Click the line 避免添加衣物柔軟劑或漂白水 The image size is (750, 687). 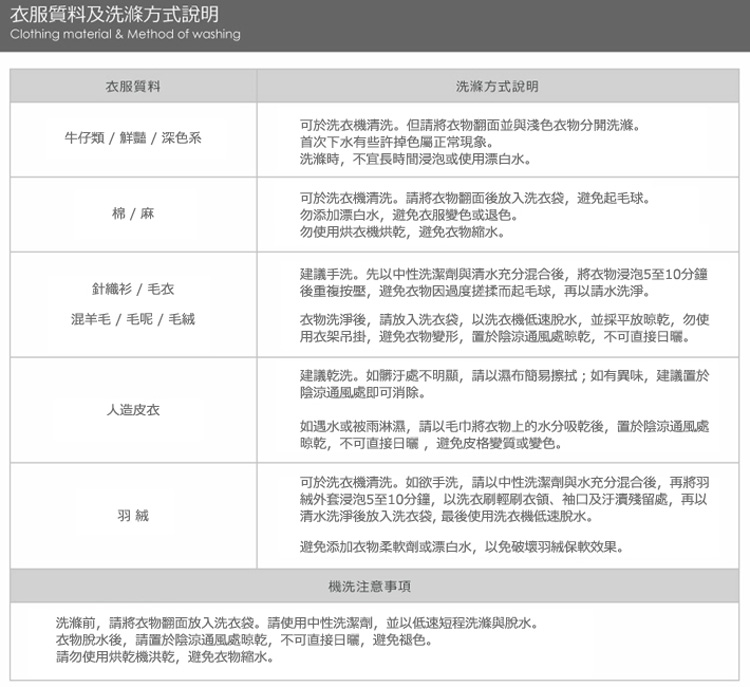(x=462, y=547)
